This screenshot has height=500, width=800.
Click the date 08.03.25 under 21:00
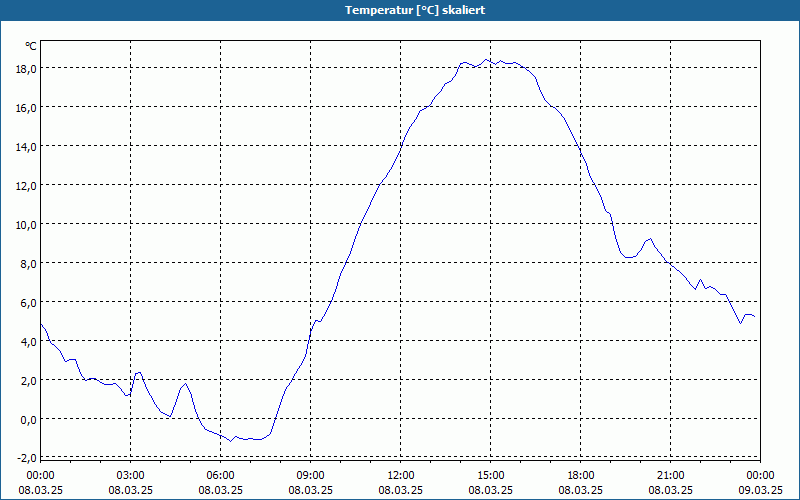[x=670, y=490]
